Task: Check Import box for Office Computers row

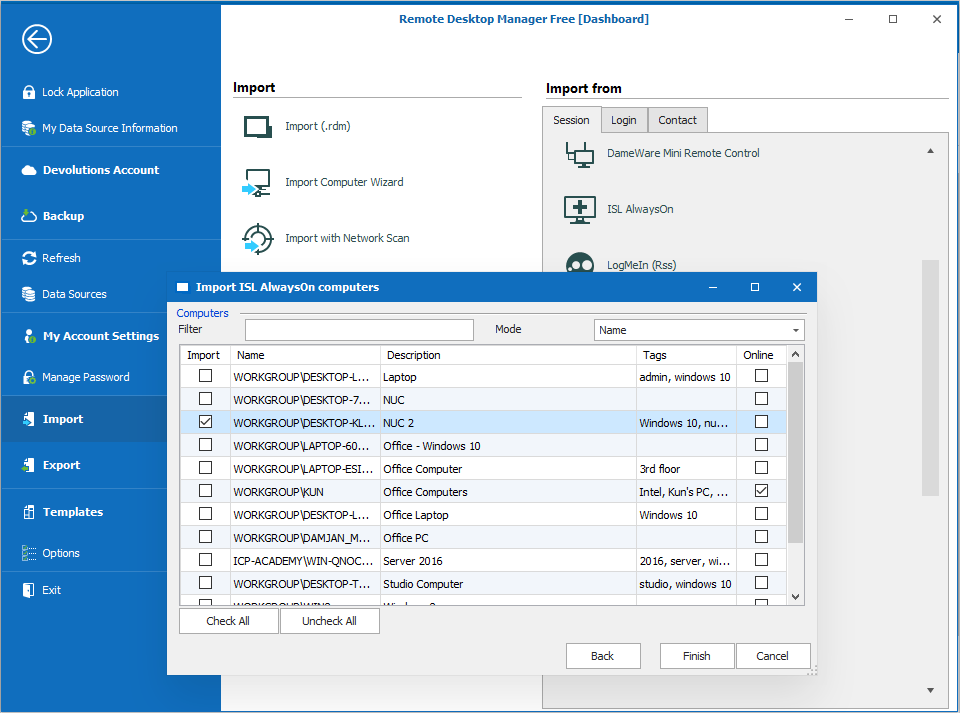Action: pos(205,491)
